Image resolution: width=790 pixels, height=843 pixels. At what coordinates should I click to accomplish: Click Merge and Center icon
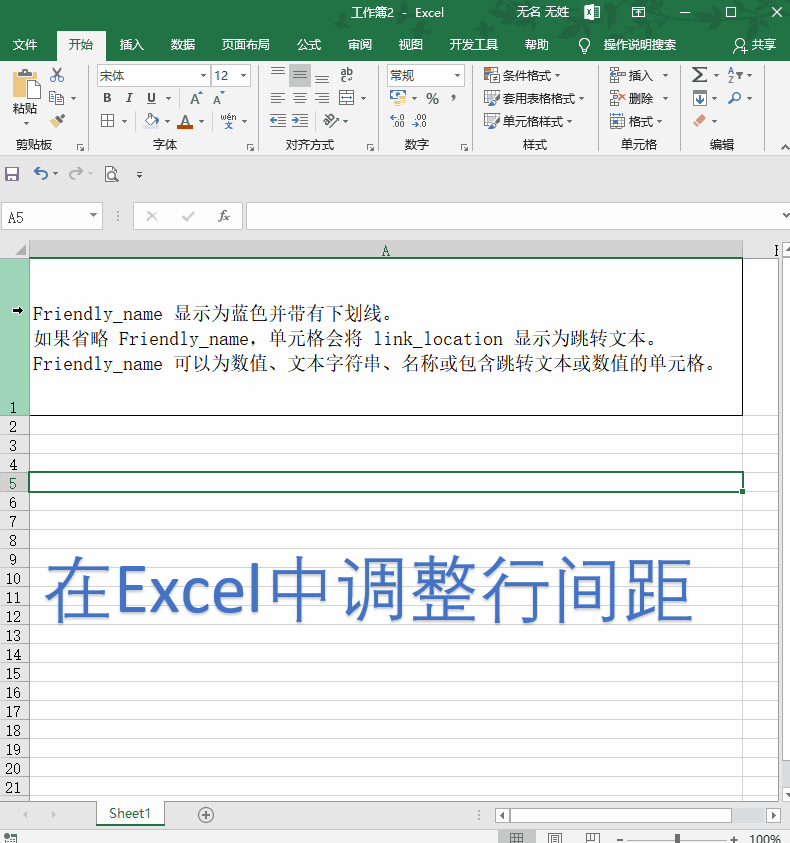click(x=346, y=98)
